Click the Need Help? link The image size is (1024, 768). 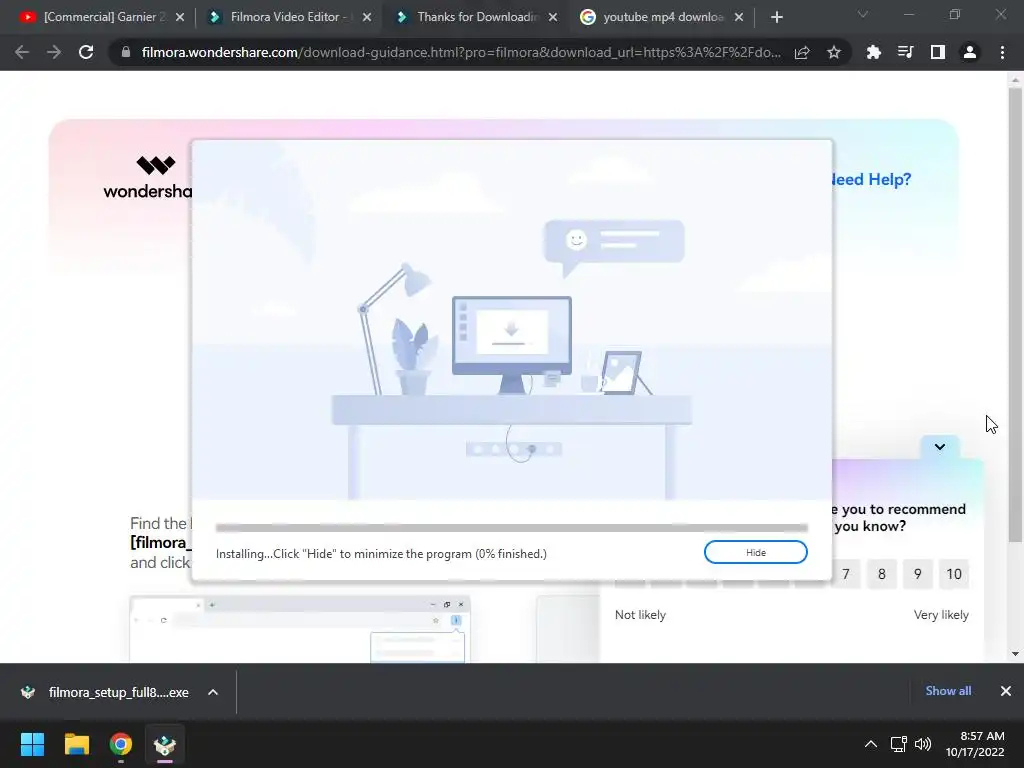871,180
